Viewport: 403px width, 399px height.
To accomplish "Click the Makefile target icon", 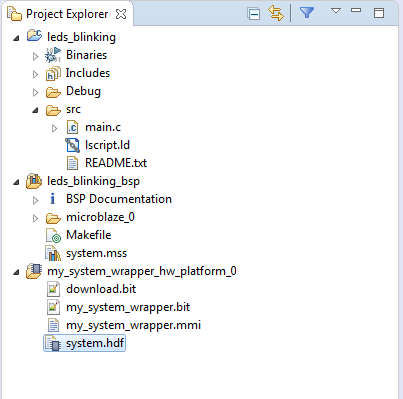I will [53, 236].
